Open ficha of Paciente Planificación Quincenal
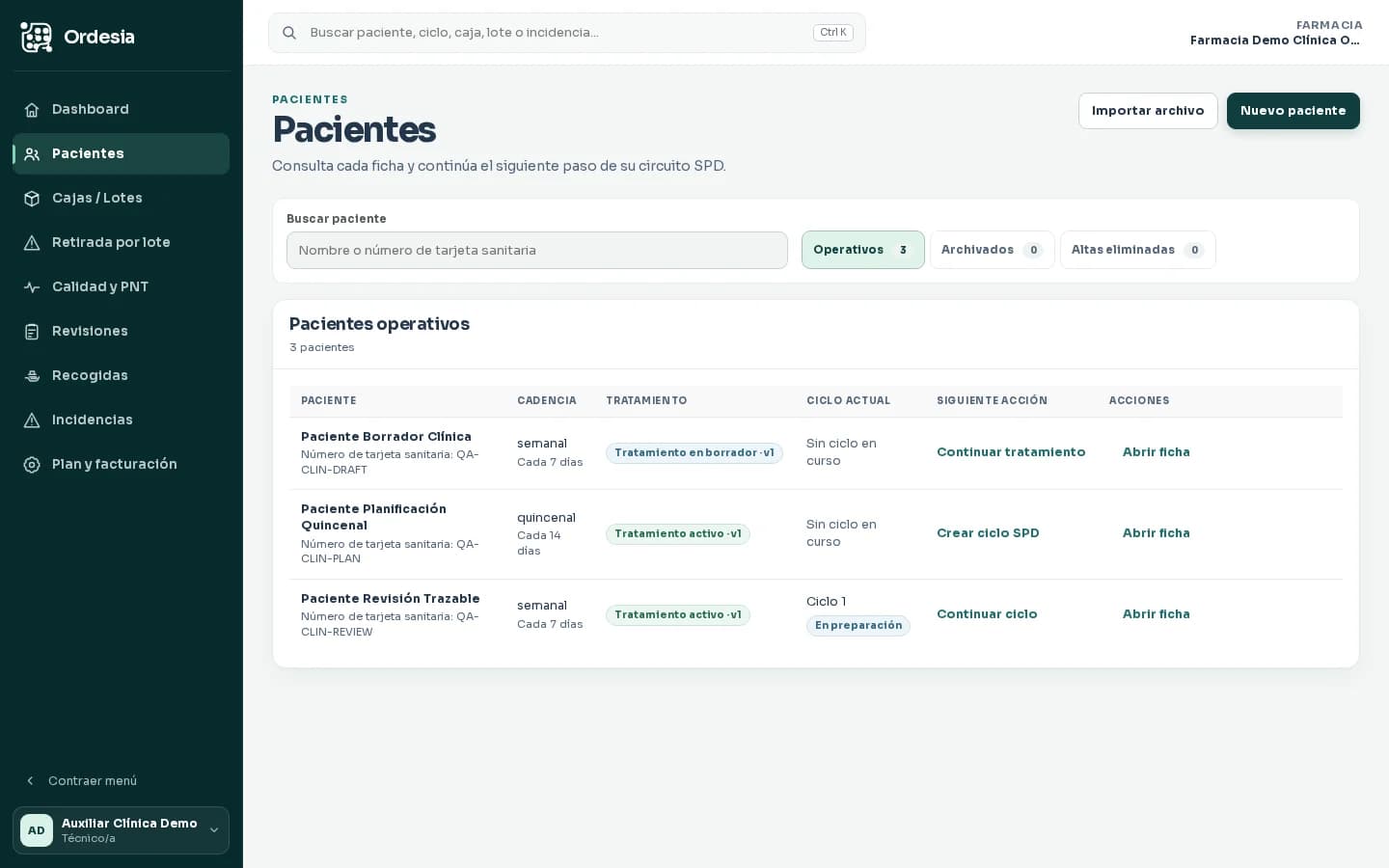The height and width of the screenshot is (868, 1389). click(x=1156, y=533)
